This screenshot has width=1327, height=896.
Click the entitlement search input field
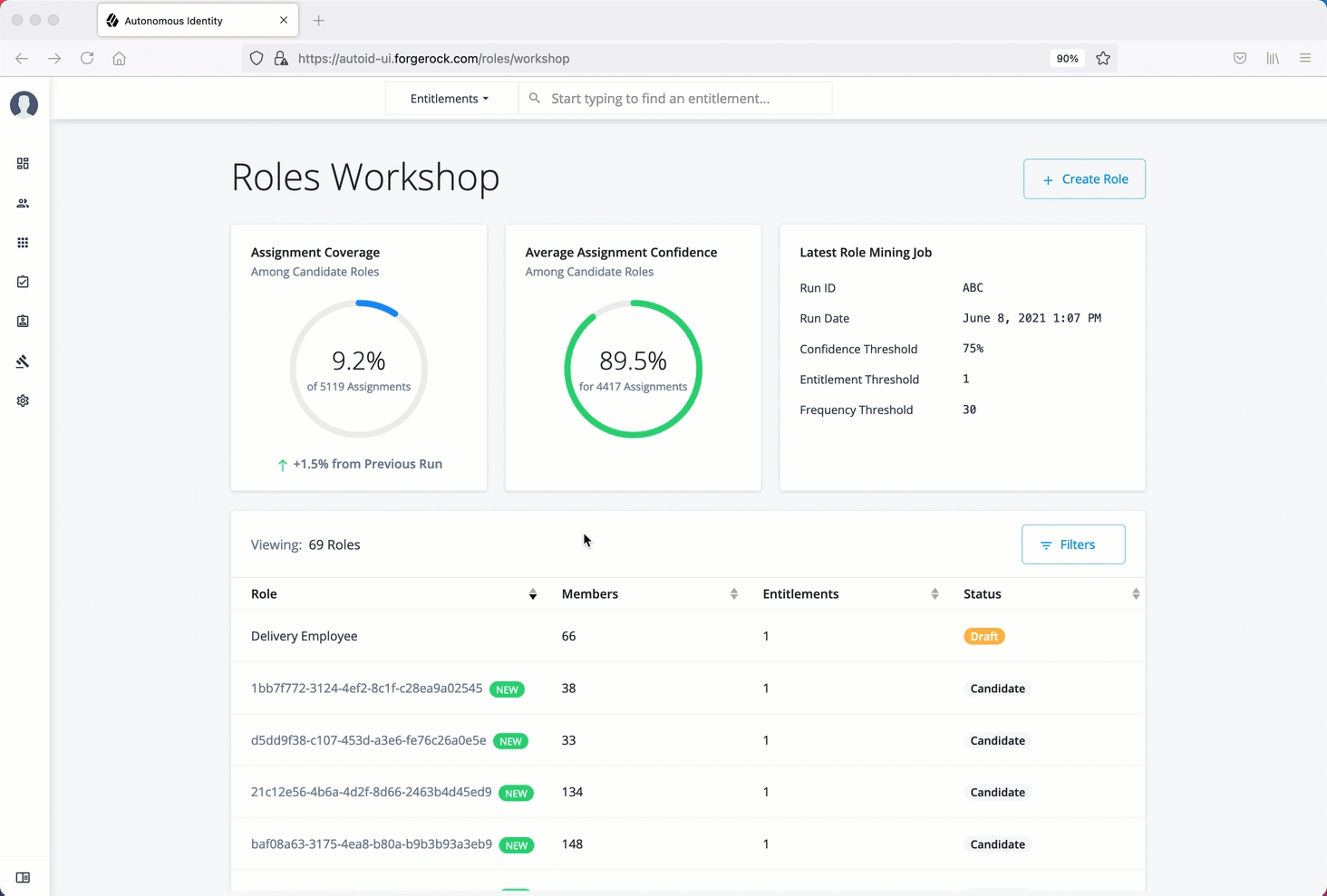(x=675, y=99)
